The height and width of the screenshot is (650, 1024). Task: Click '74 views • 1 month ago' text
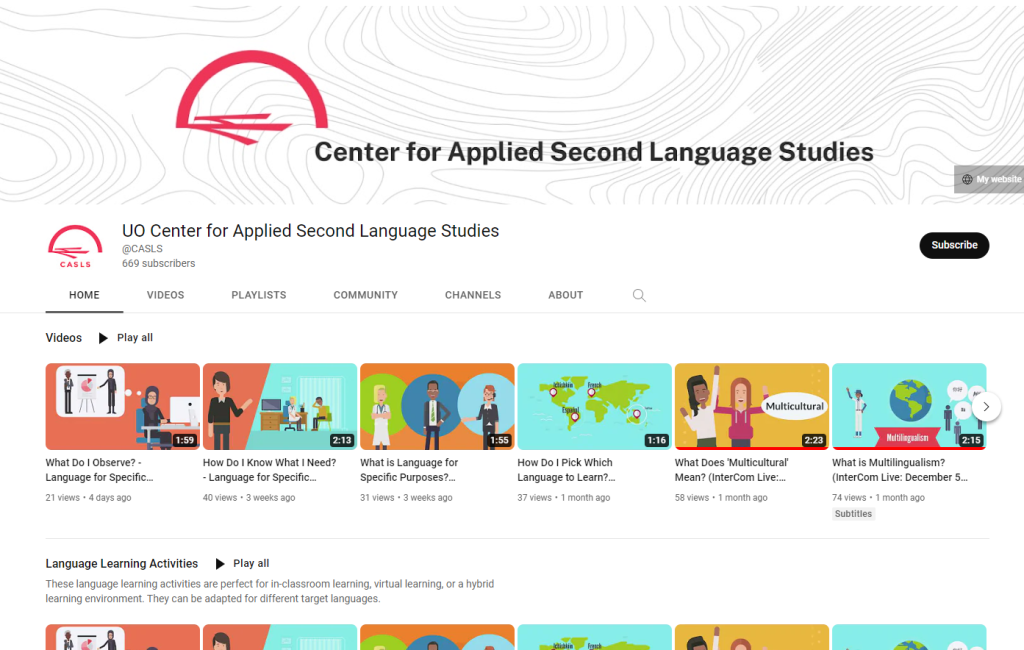click(878, 498)
